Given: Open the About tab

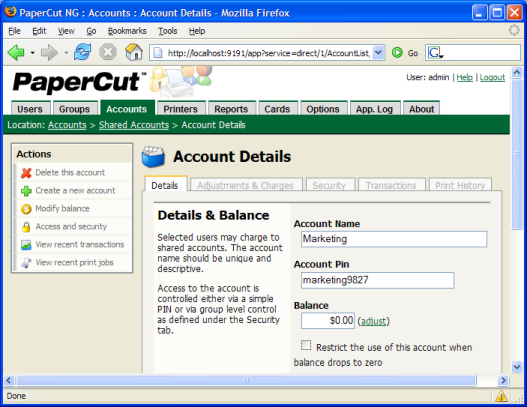Looking at the screenshot, I should click(x=421, y=109).
